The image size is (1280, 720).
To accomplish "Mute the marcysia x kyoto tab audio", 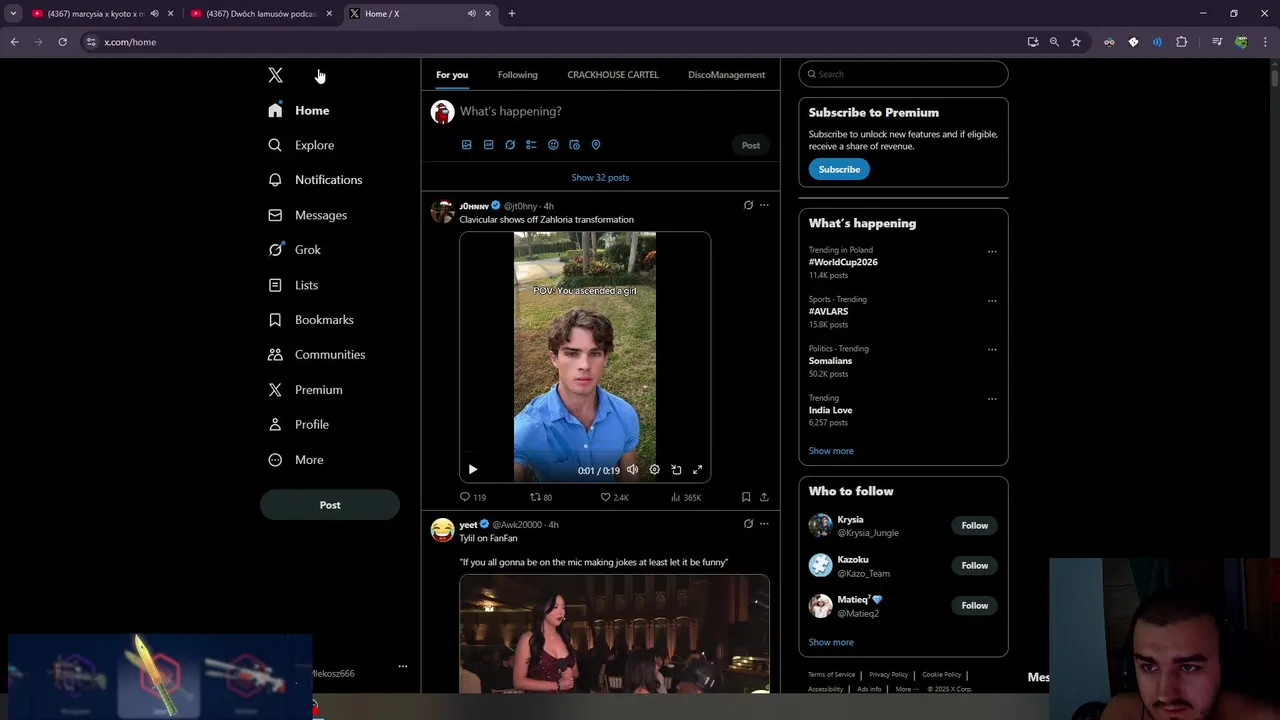I will pyautogui.click(x=154, y=14).
